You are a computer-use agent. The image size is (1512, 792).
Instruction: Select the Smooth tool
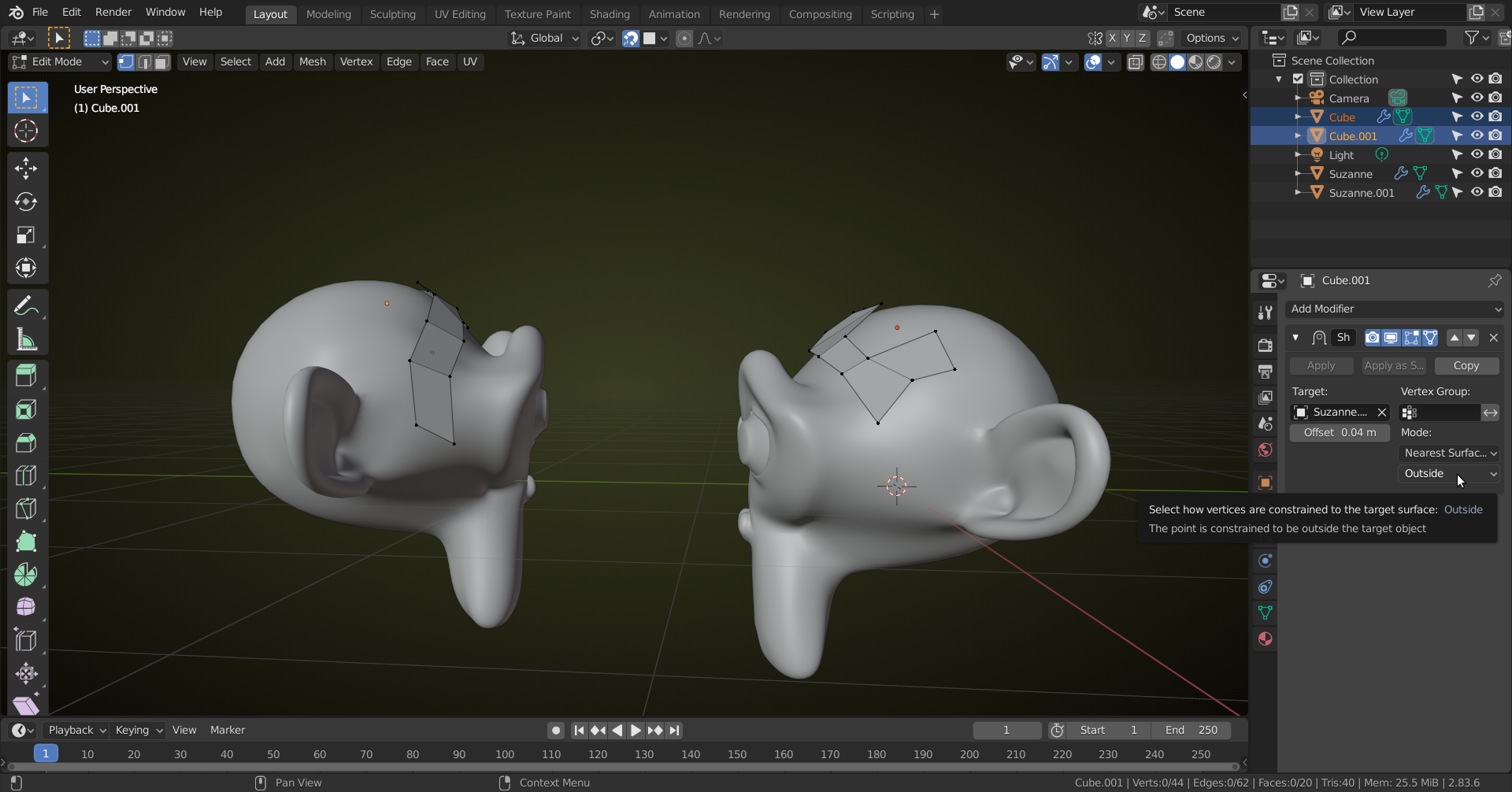pos(26,607)
